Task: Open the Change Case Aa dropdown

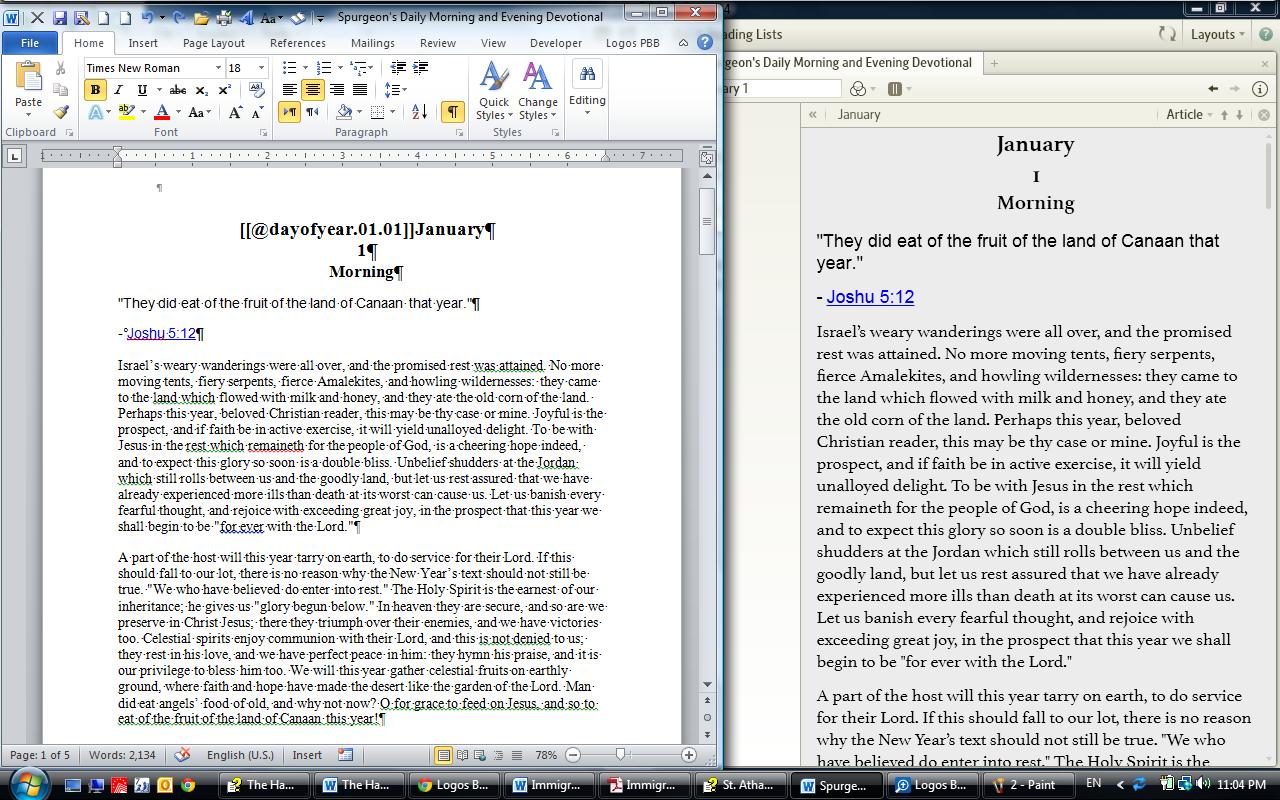Action: click(x=198, y=113)
